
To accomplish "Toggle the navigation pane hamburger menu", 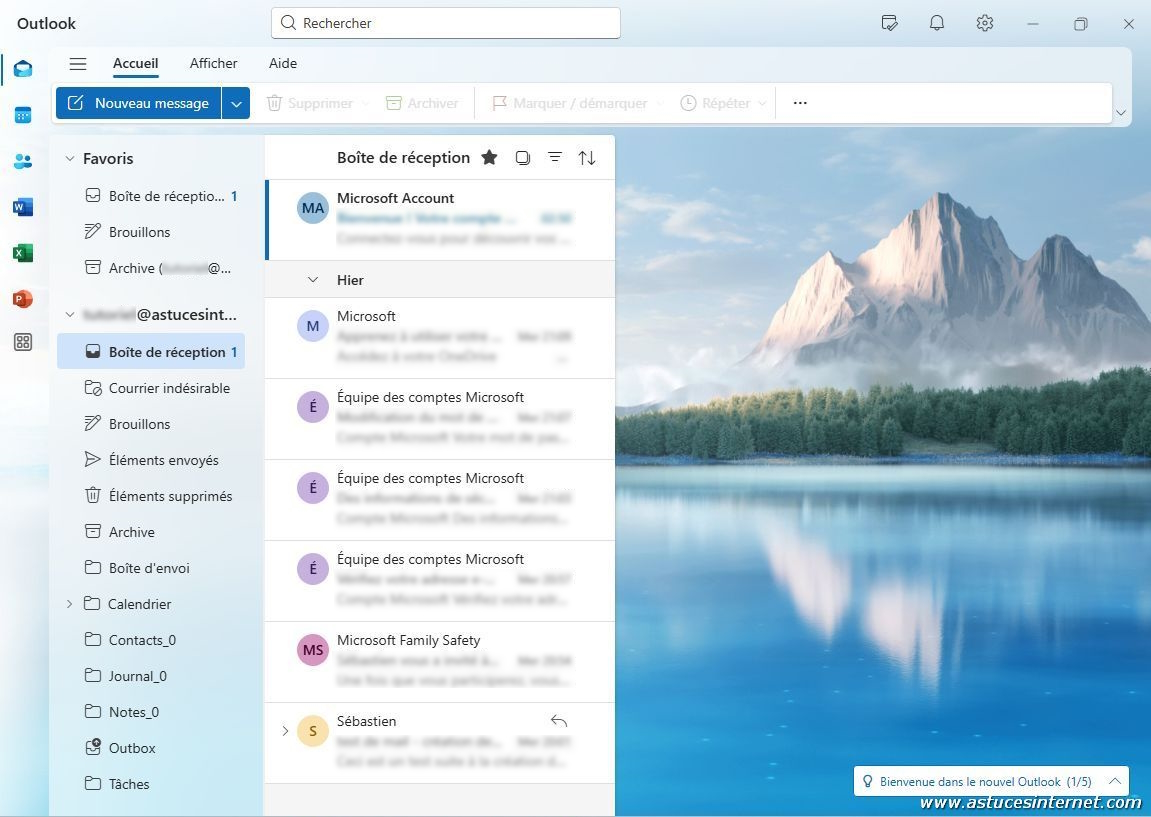I will point(78,64).
